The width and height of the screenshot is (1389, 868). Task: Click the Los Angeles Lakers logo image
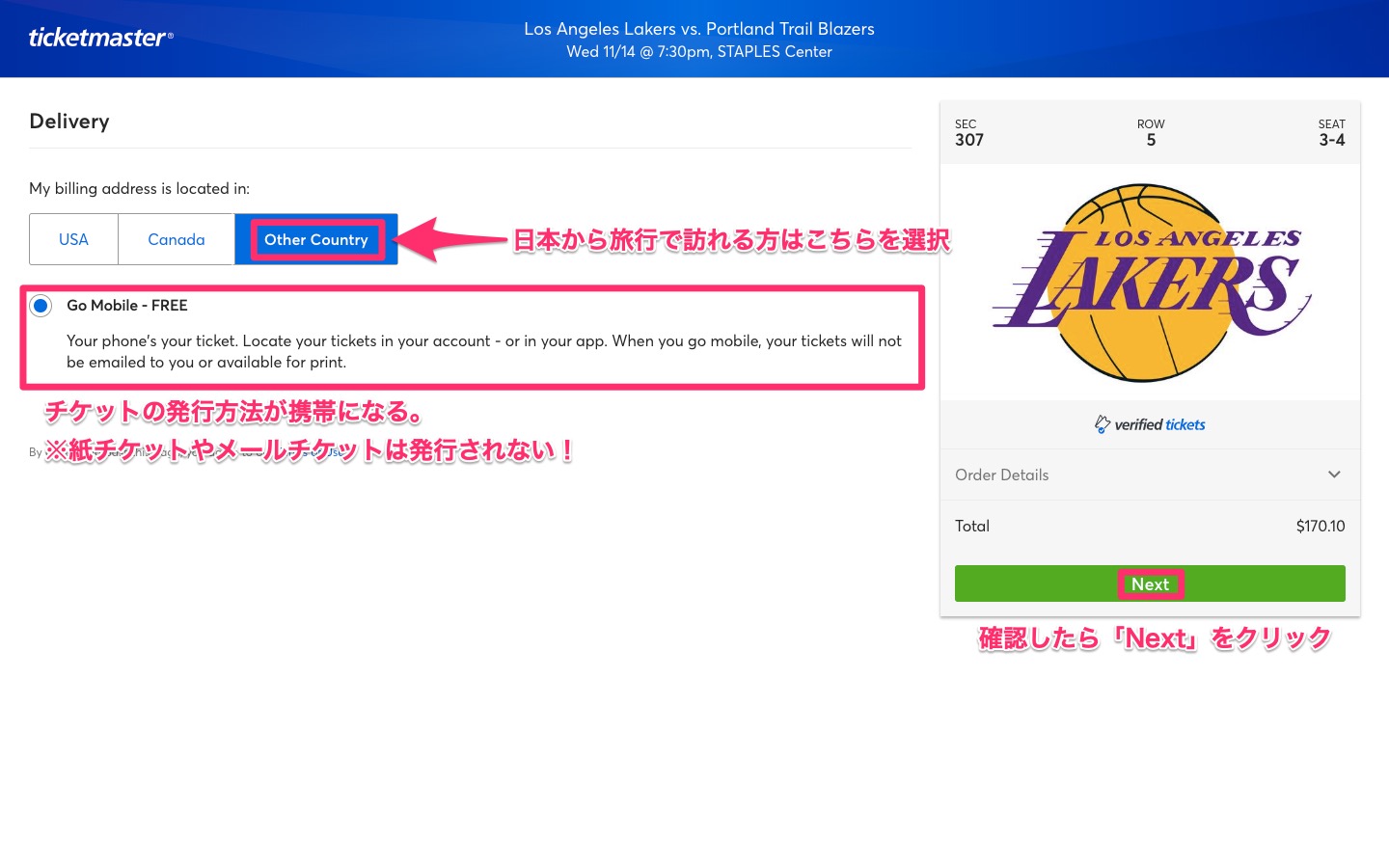(1151, 283)
